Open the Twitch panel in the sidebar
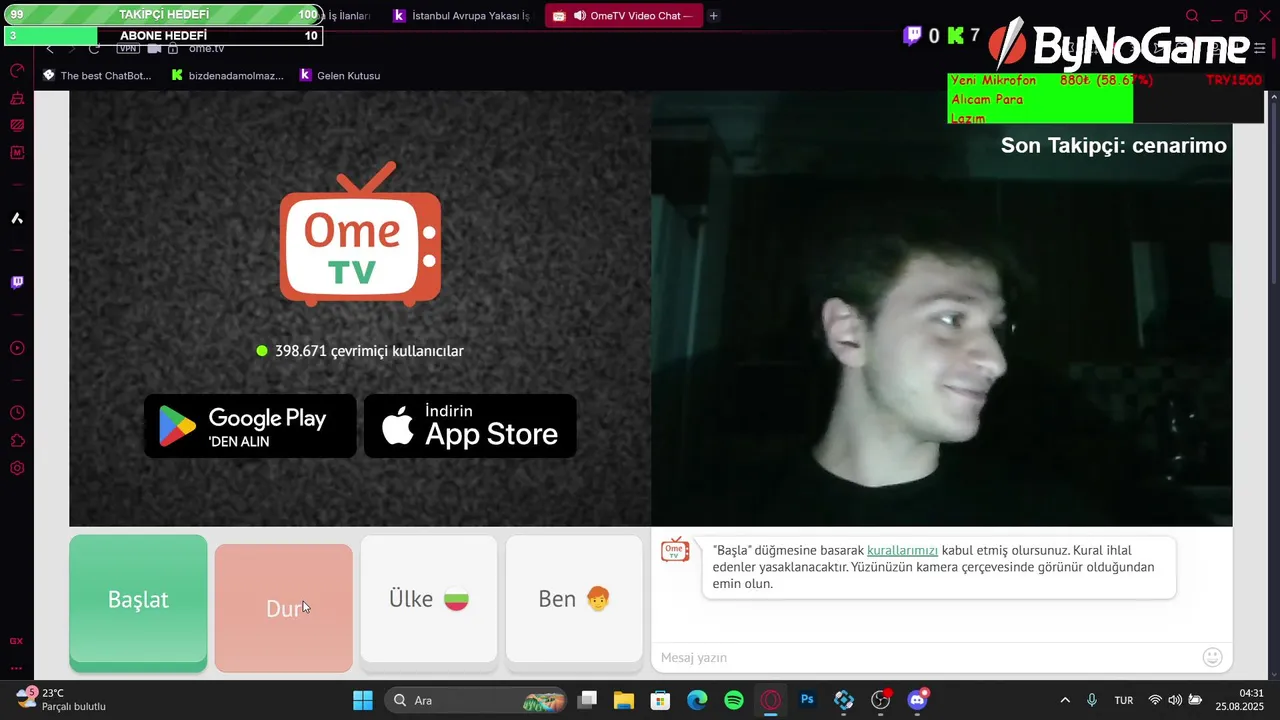 point(17,283)
